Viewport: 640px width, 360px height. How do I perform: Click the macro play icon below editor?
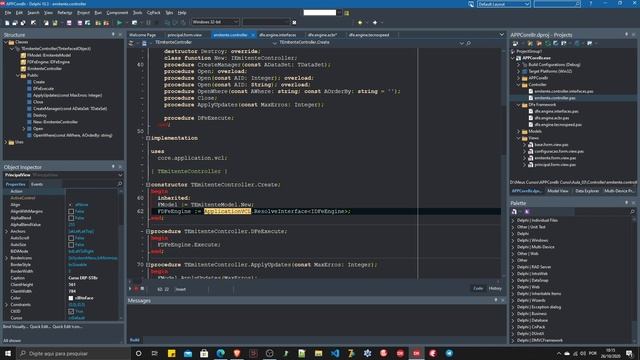tap(130, 289)
